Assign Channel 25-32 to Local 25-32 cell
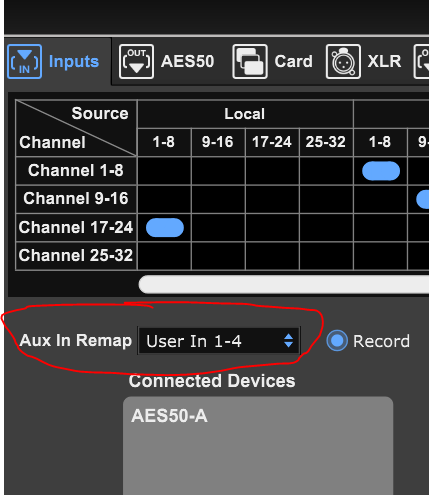Screen dimensions: 429x495 click(326, 256)
